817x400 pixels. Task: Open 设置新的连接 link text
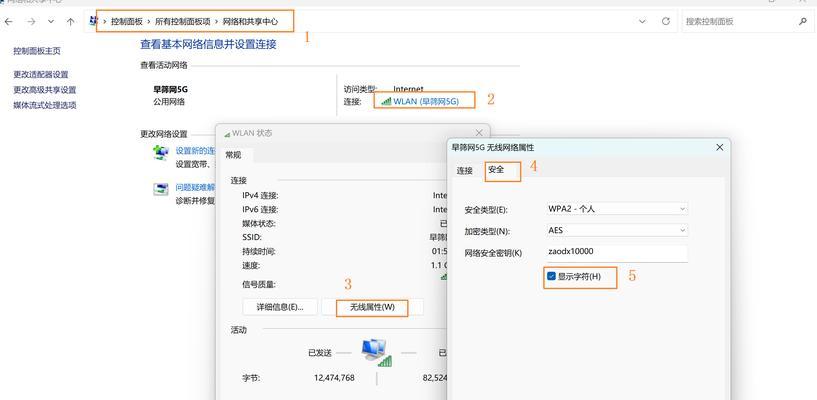coord(195,151)
